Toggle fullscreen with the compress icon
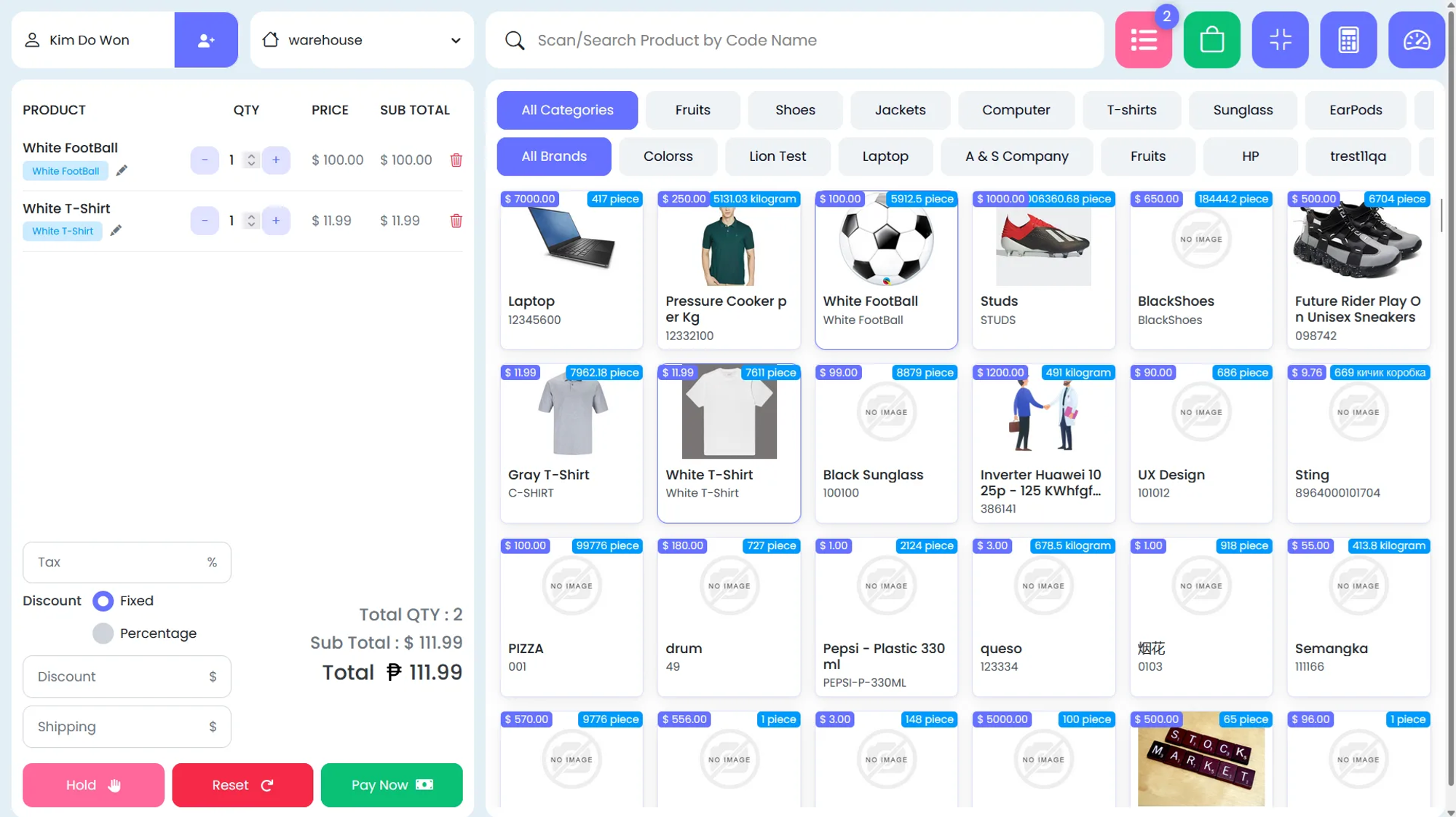 click(1280, 40)
